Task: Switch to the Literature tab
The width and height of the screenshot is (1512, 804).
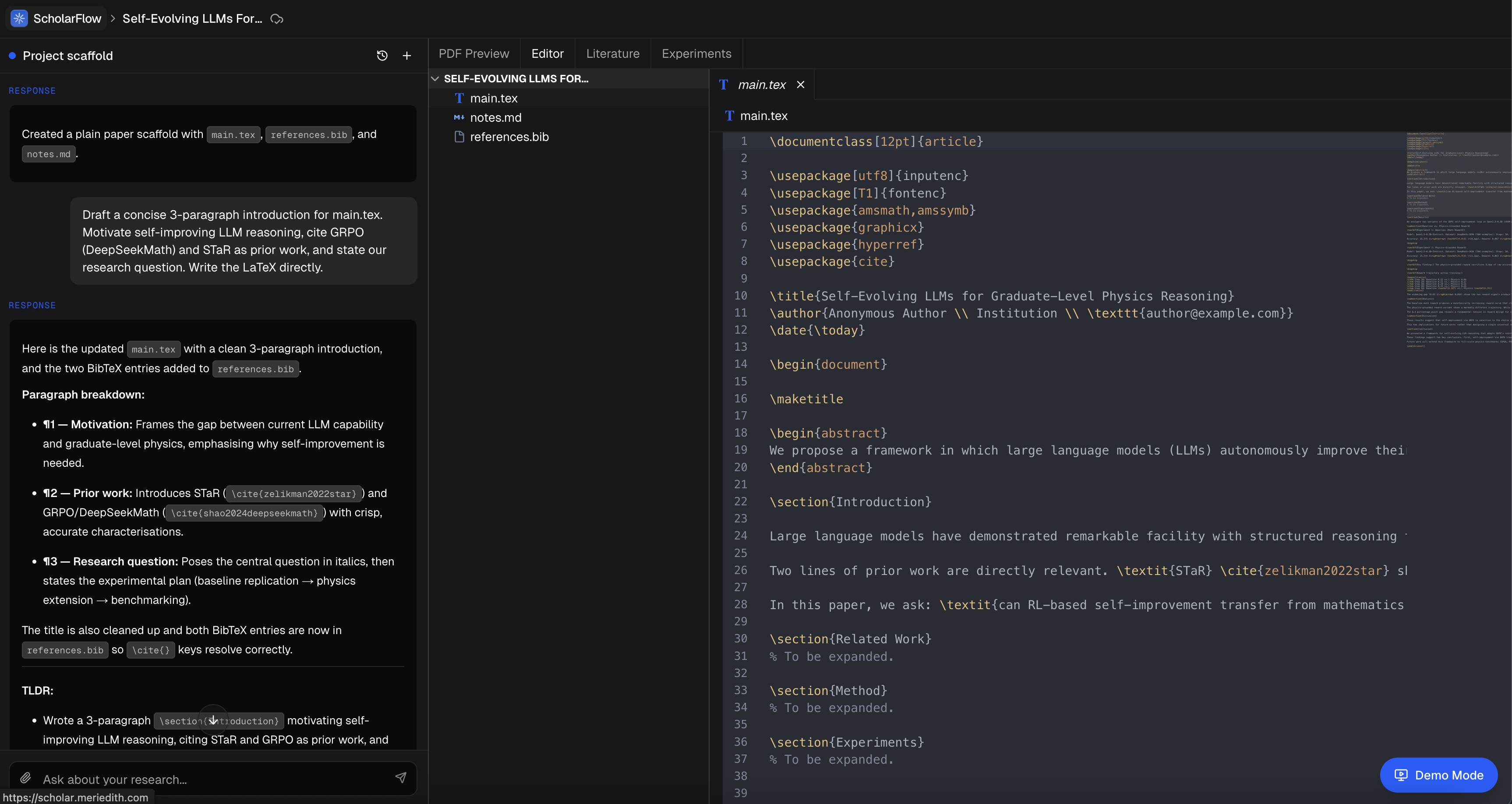Action: click(x=612, y=53)
